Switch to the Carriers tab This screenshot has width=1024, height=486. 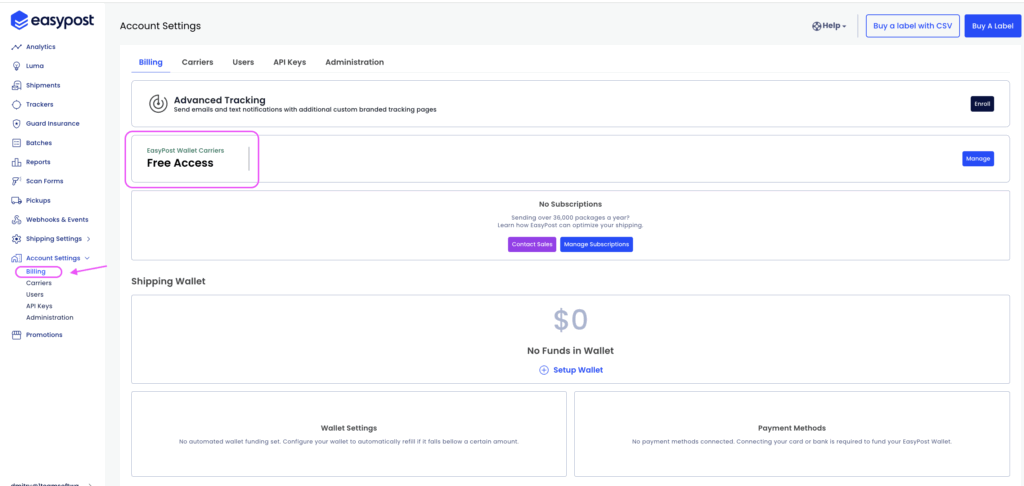pyautogui.click(x=197, y=62)
